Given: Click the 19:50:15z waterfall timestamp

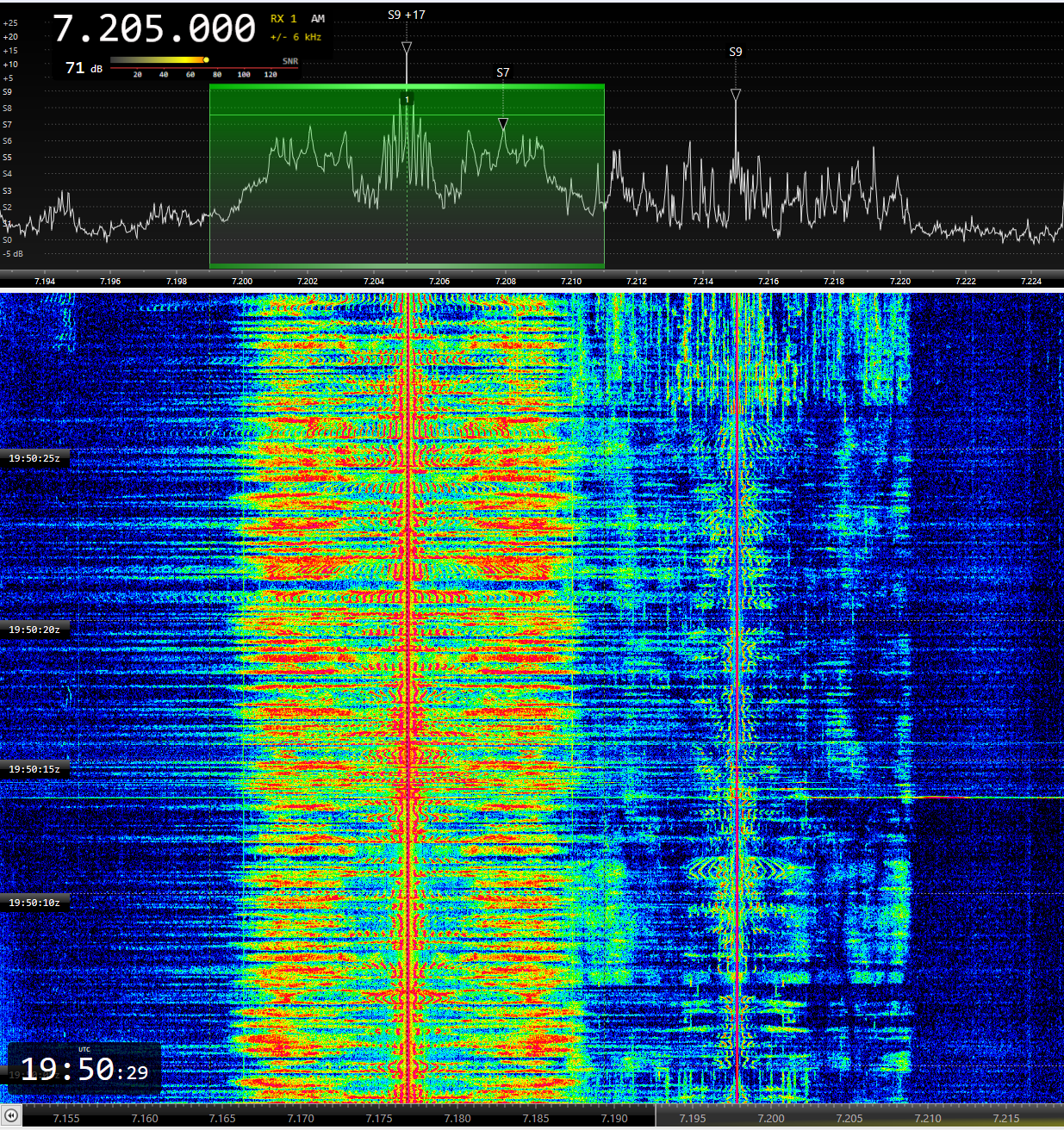Looking at the screenshot, I should (34, 769).
